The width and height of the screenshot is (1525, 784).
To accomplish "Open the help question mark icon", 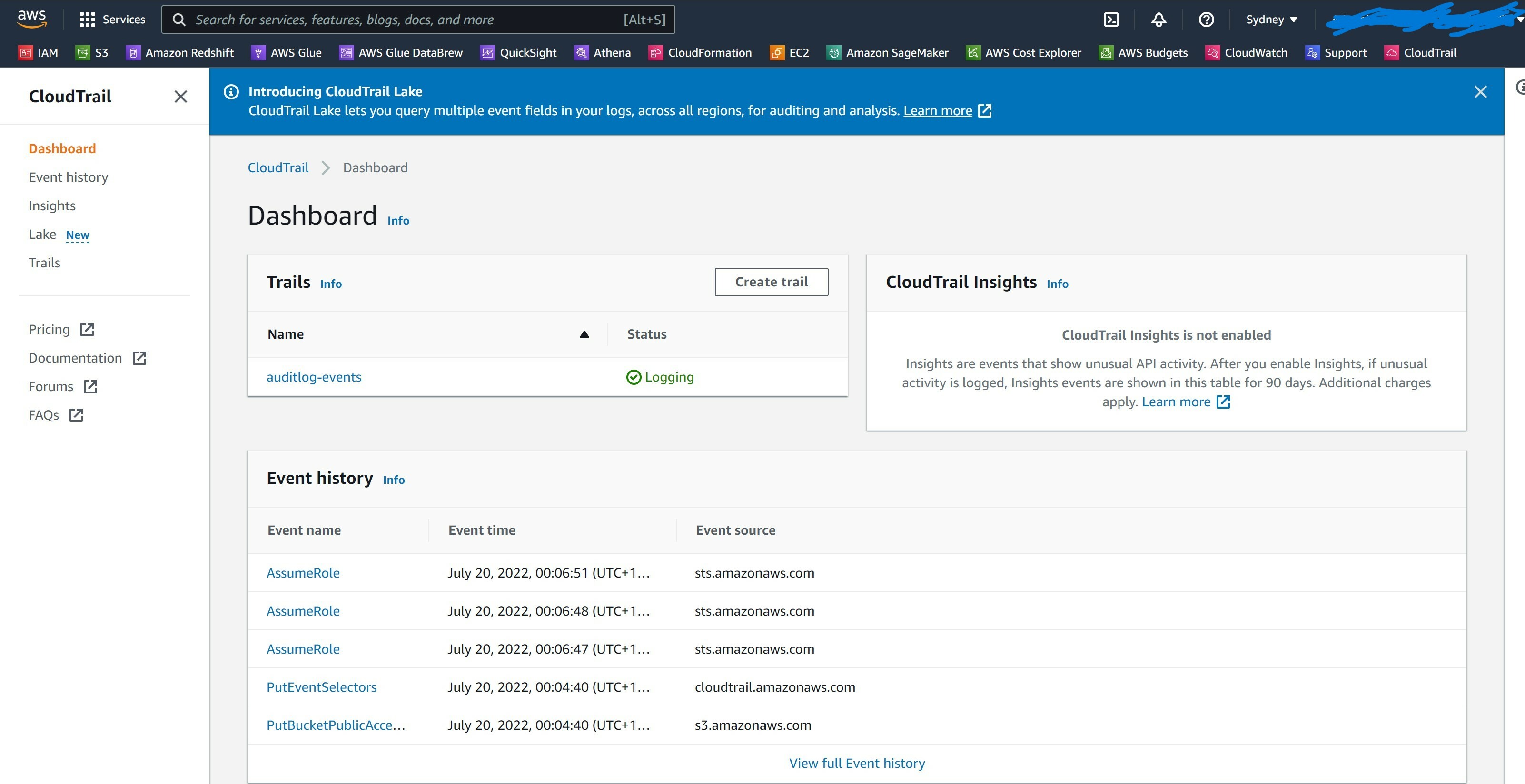I will click(1206, 20).
